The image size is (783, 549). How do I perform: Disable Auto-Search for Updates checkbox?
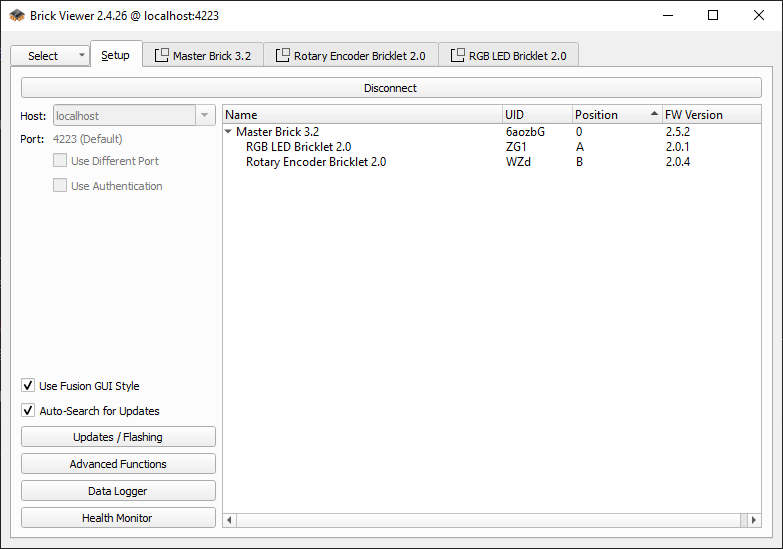coord(28,411)
